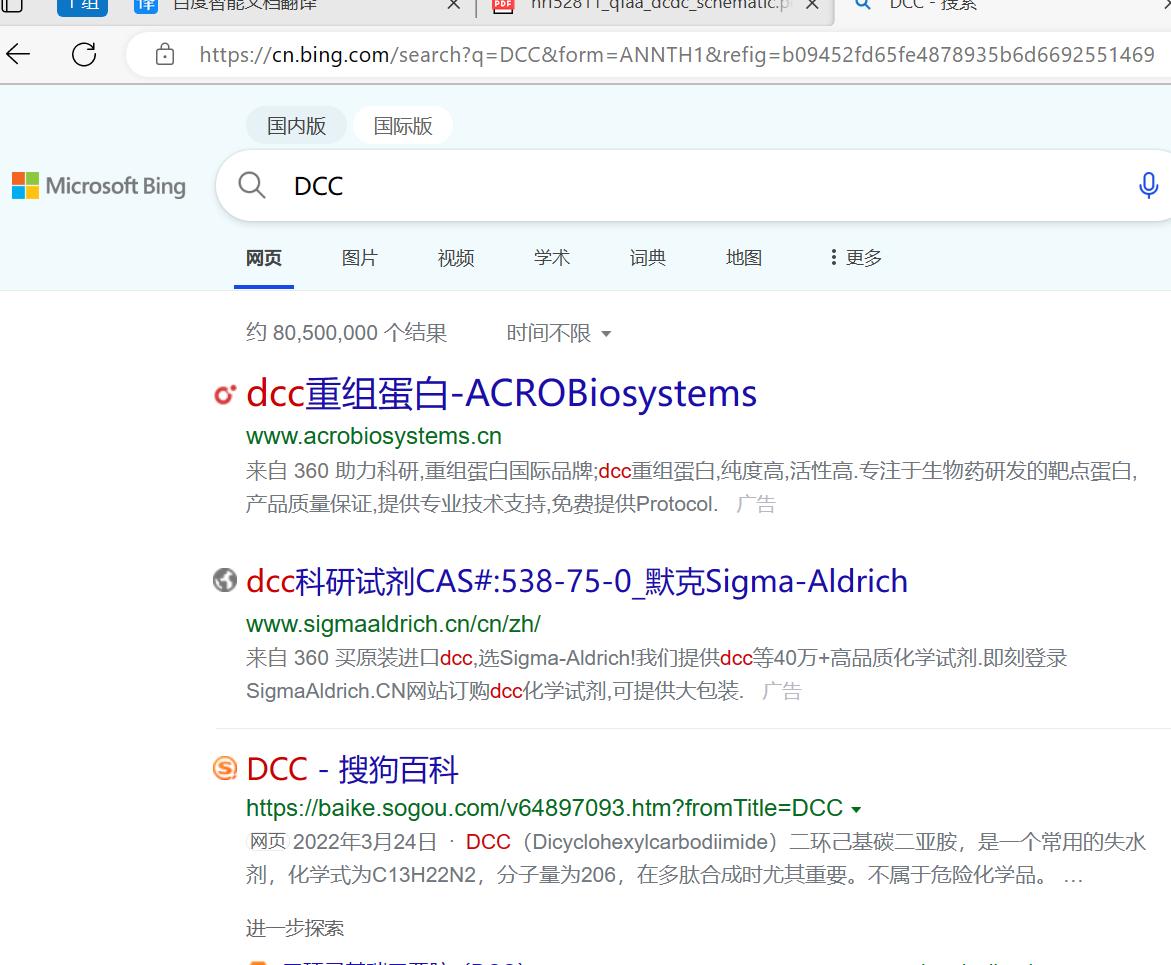The width and height of the screenshot is (1171, 965).
Task: Go back using the browser back arrow
Action: tap(18, 54)
